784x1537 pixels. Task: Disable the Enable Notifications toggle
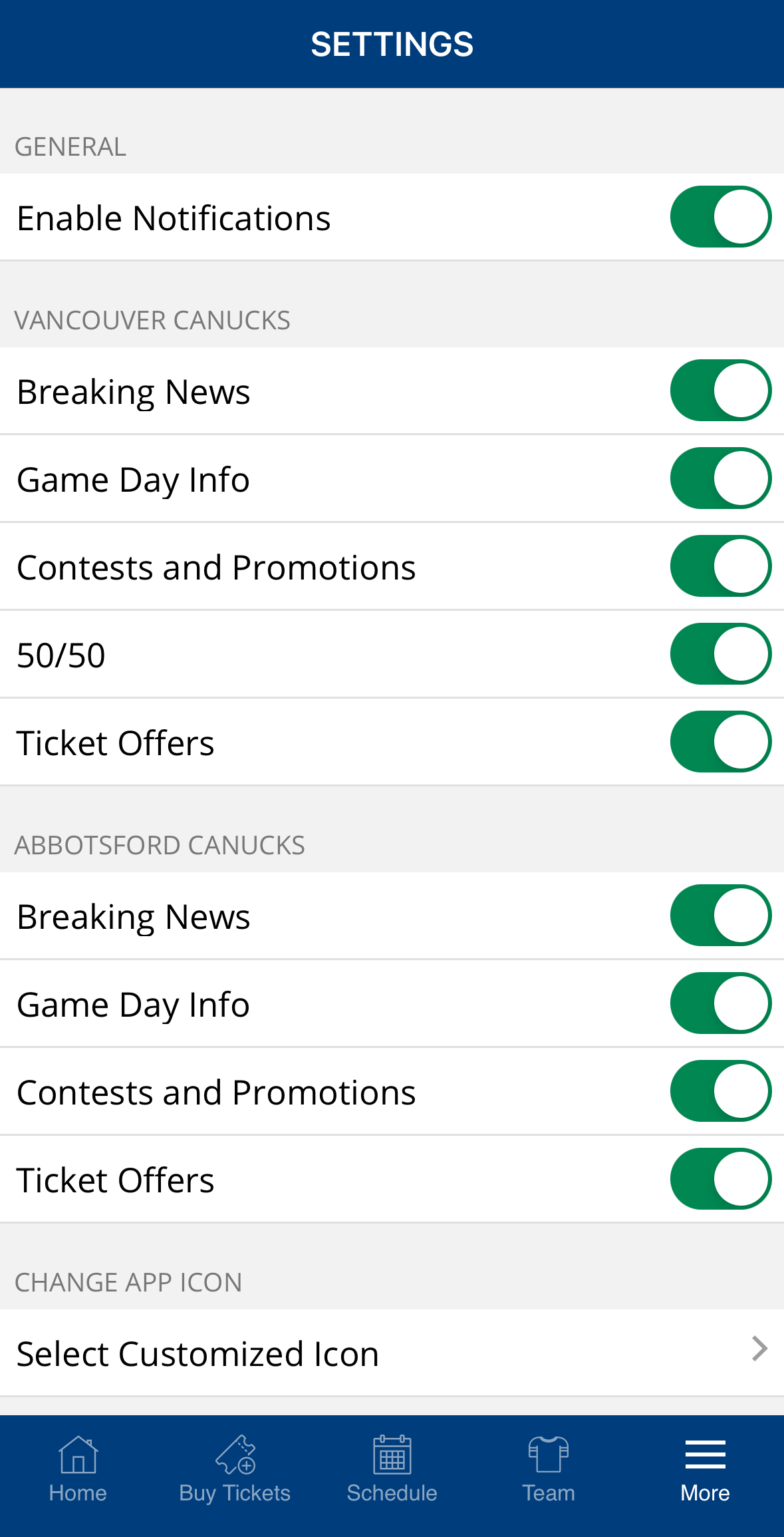point(721,217)
